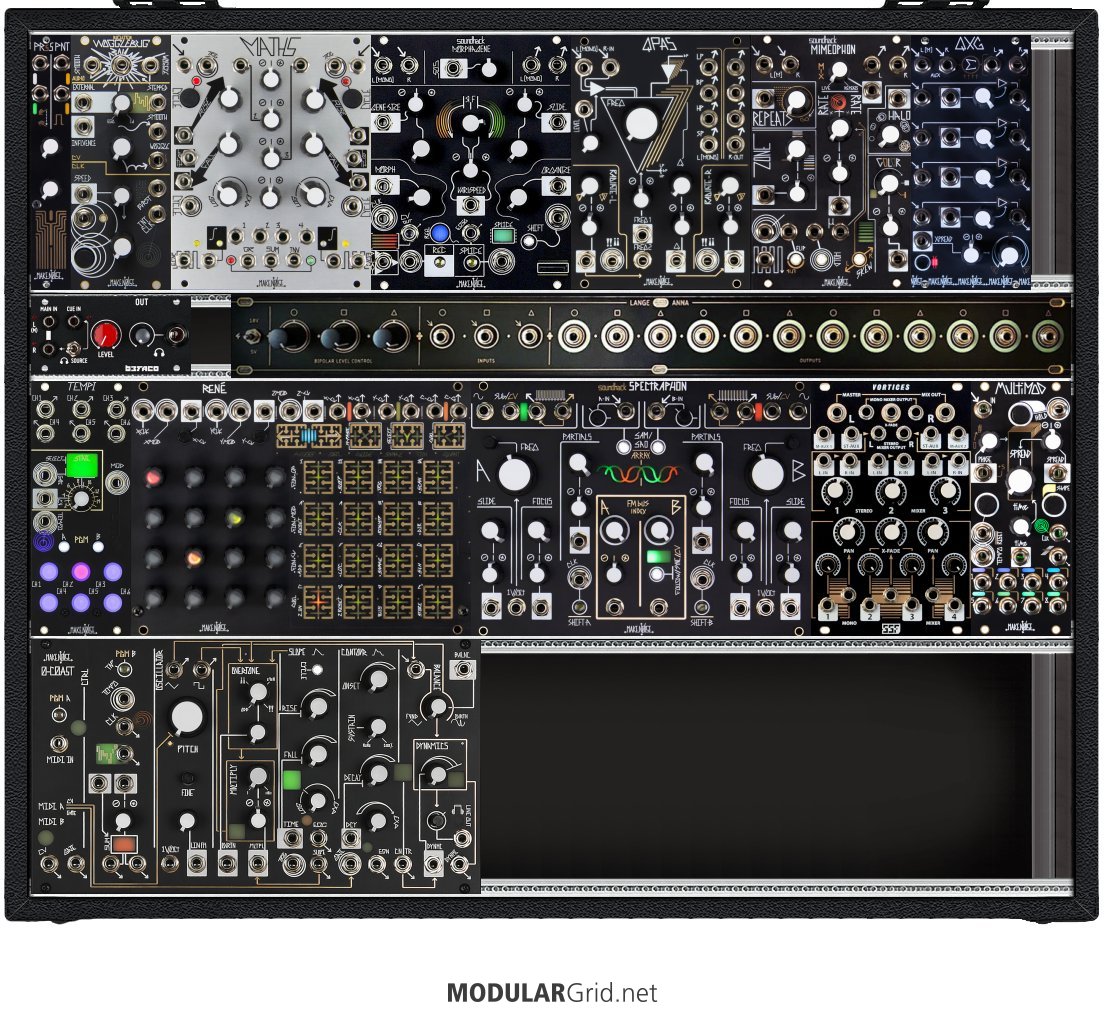Turn the yellow-lit knob on René's grid
Screen dimensions: 1106x1014
(234, 519)
